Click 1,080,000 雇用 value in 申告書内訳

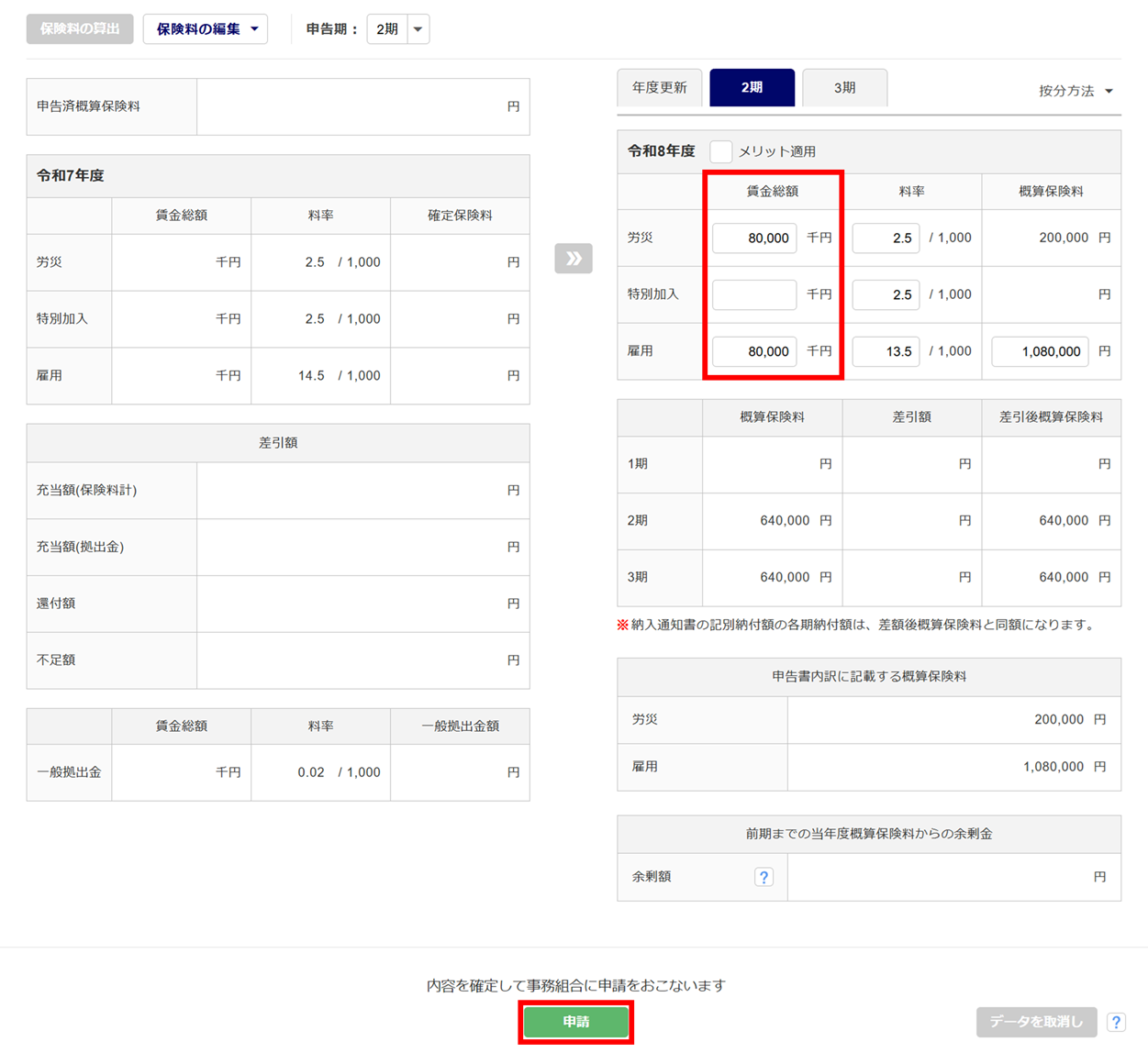point(1052,767)
